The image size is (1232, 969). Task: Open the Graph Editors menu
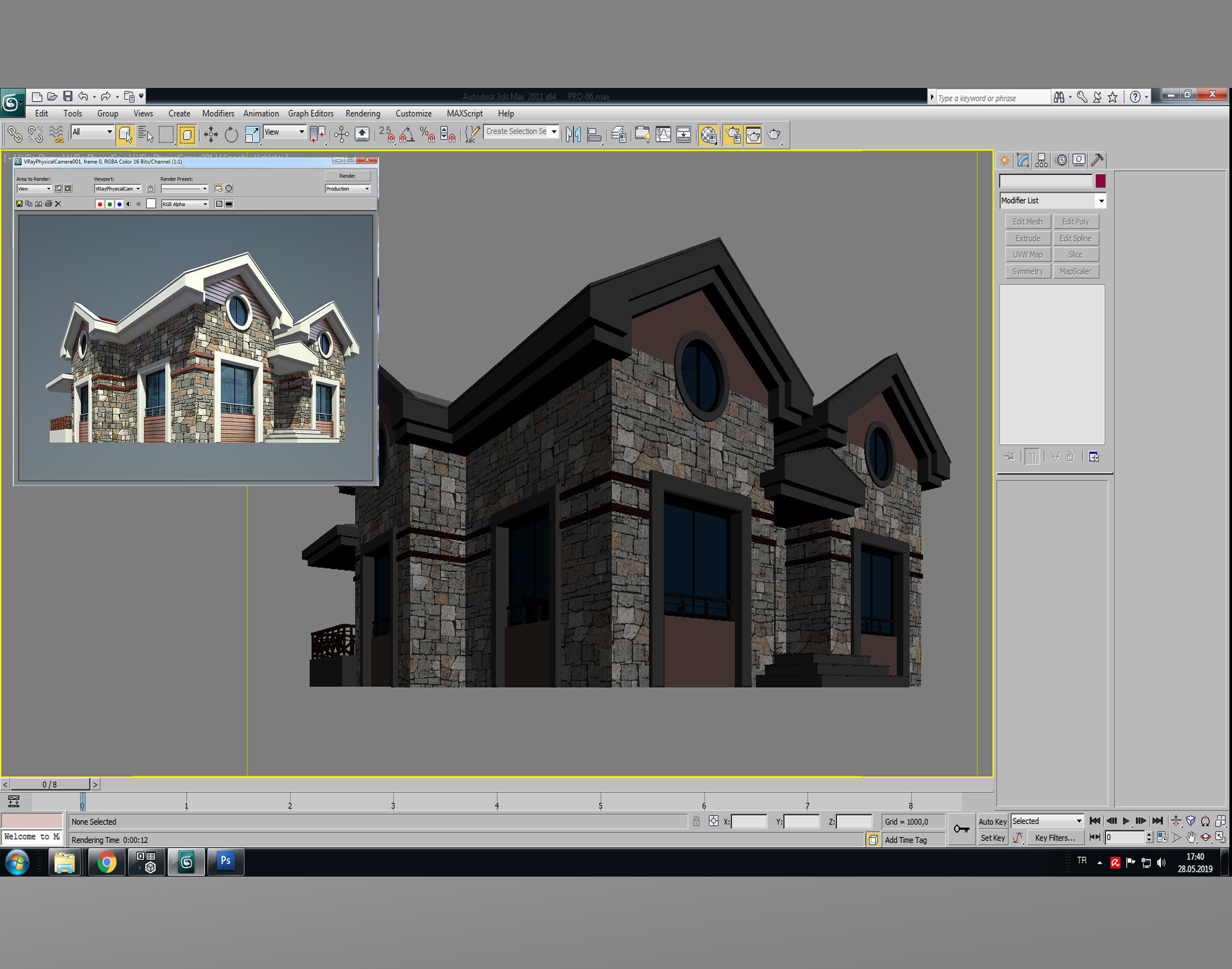point(310,113)
